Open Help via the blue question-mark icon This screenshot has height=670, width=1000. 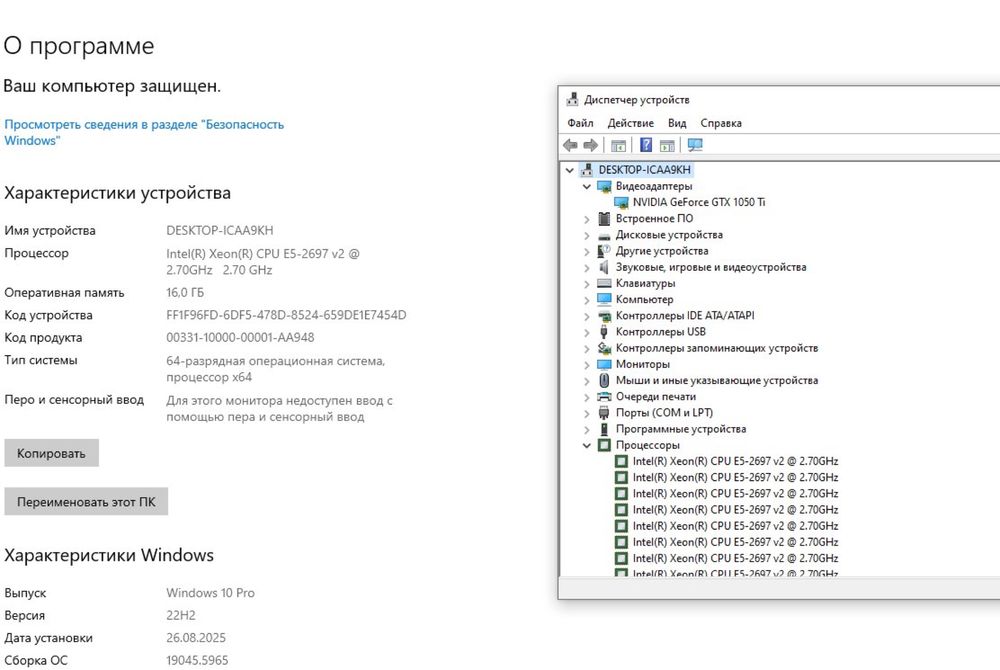[x=646, y=145]
